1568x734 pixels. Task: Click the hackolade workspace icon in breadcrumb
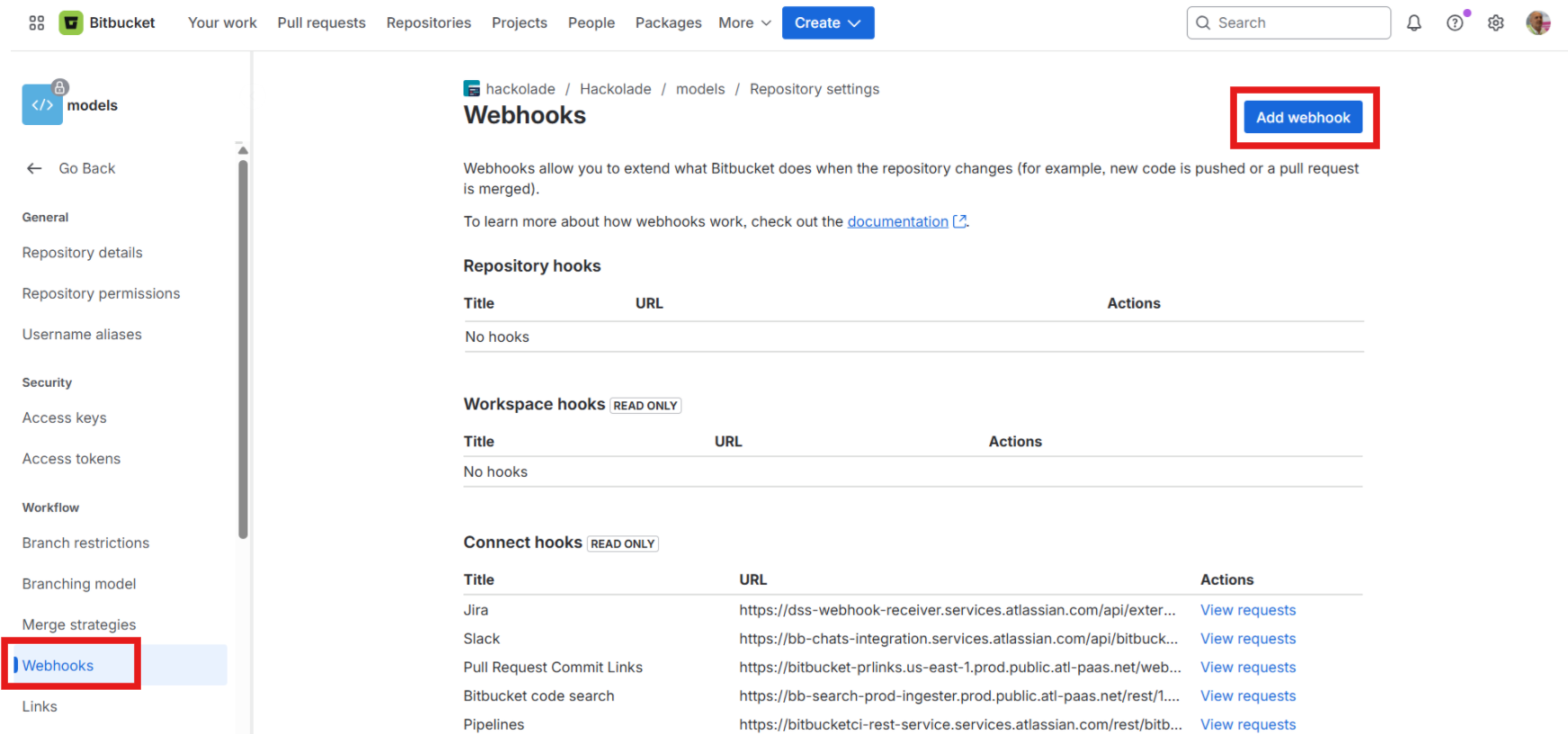[x=472, y=88]
